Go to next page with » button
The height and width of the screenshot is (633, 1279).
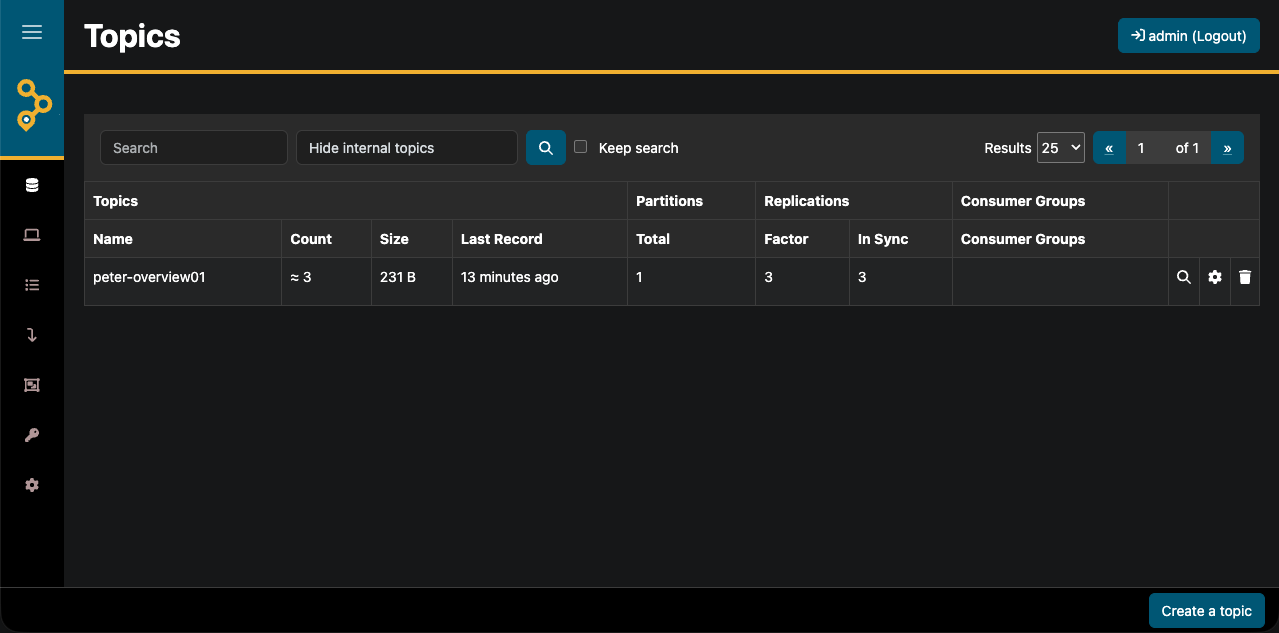click(1227, 148)
